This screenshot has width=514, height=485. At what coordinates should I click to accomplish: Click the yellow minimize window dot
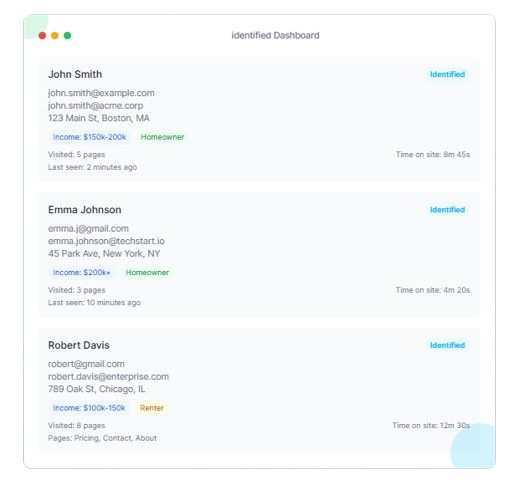[x=55, y=35]
